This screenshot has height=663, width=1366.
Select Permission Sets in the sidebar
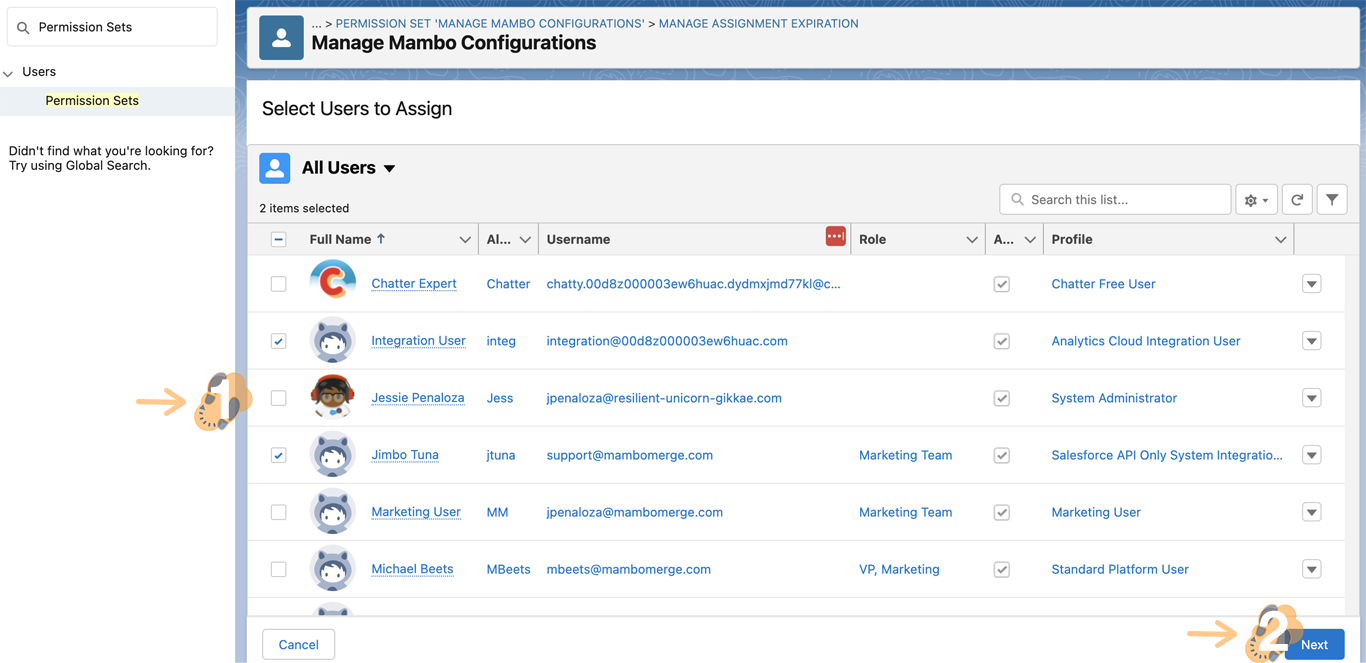point(92,101)
